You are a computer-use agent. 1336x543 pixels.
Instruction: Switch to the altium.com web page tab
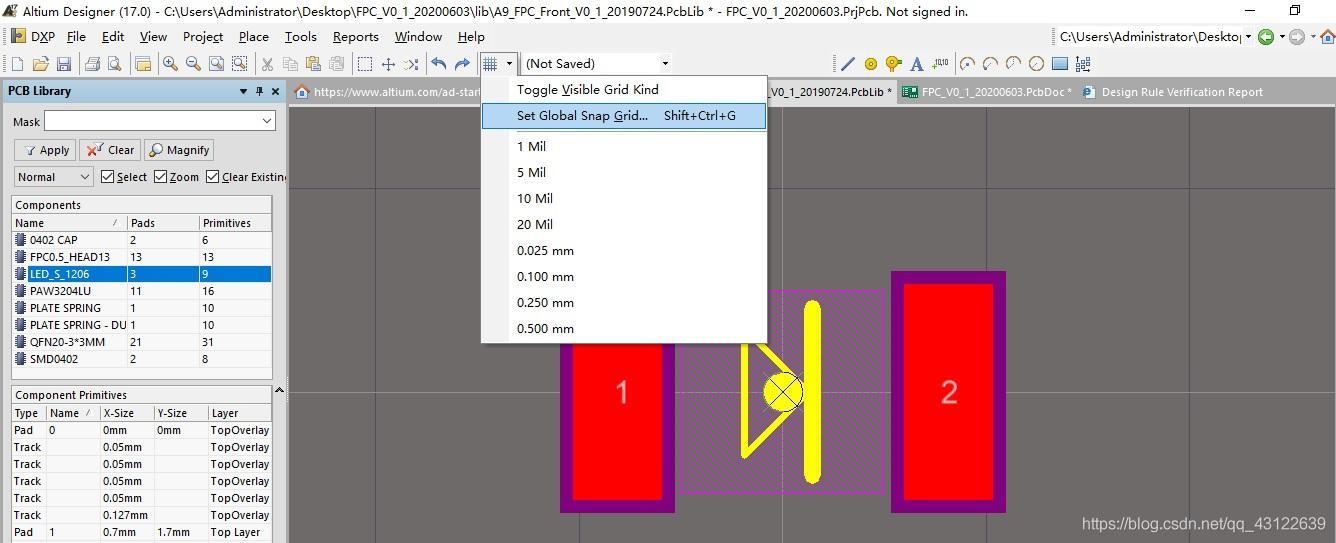click(387, 92)
